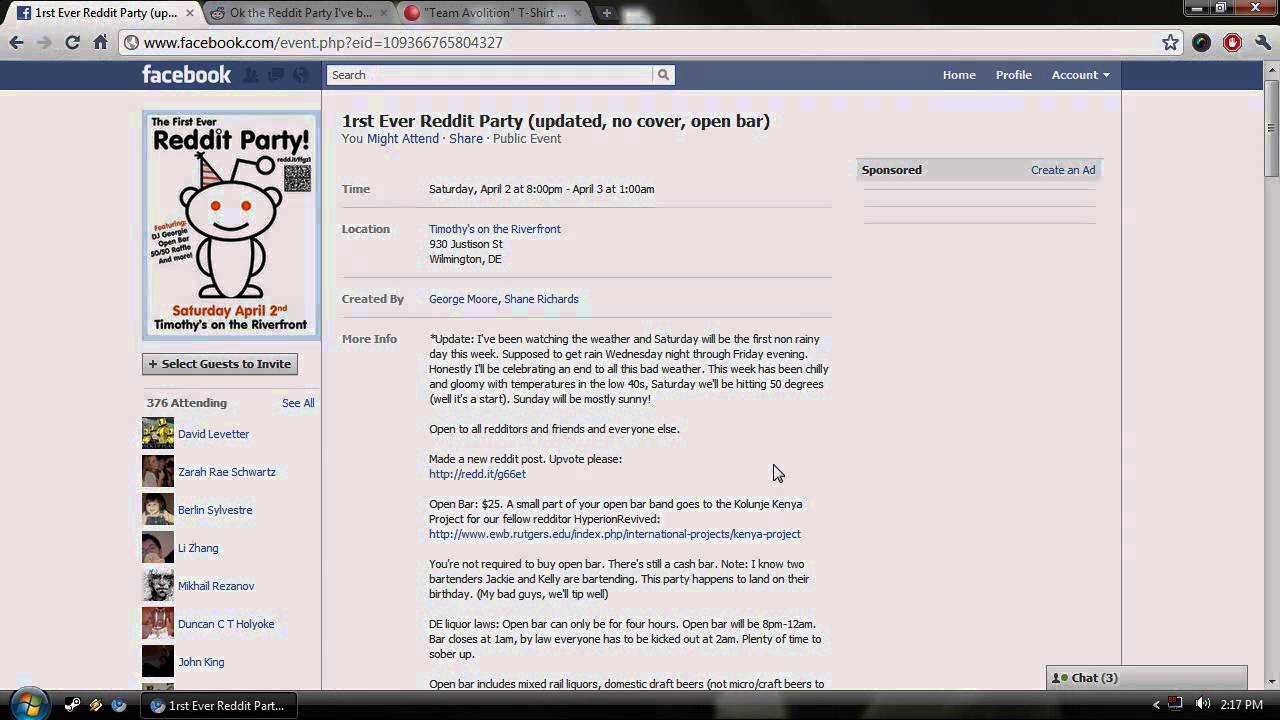Viewport: 1280px width, 720px height.
Task: Focus the Facebook search field
Action: click(490, 75)
